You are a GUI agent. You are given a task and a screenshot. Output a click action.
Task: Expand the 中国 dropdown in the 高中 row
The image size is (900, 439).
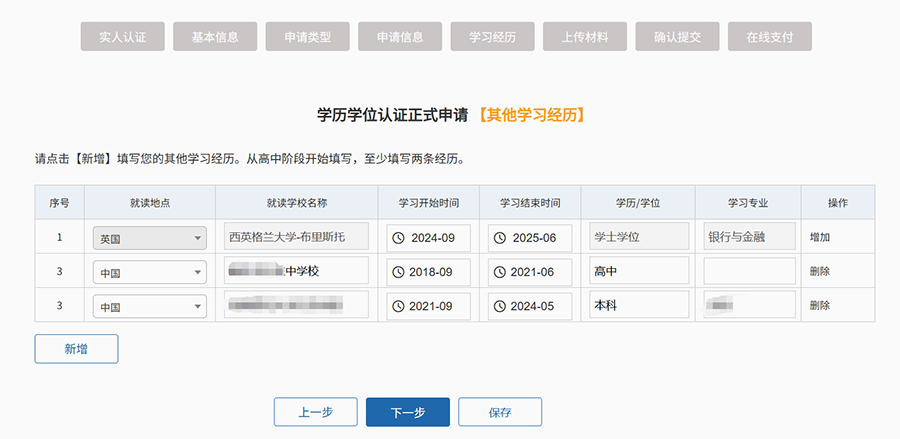[149, 272]
